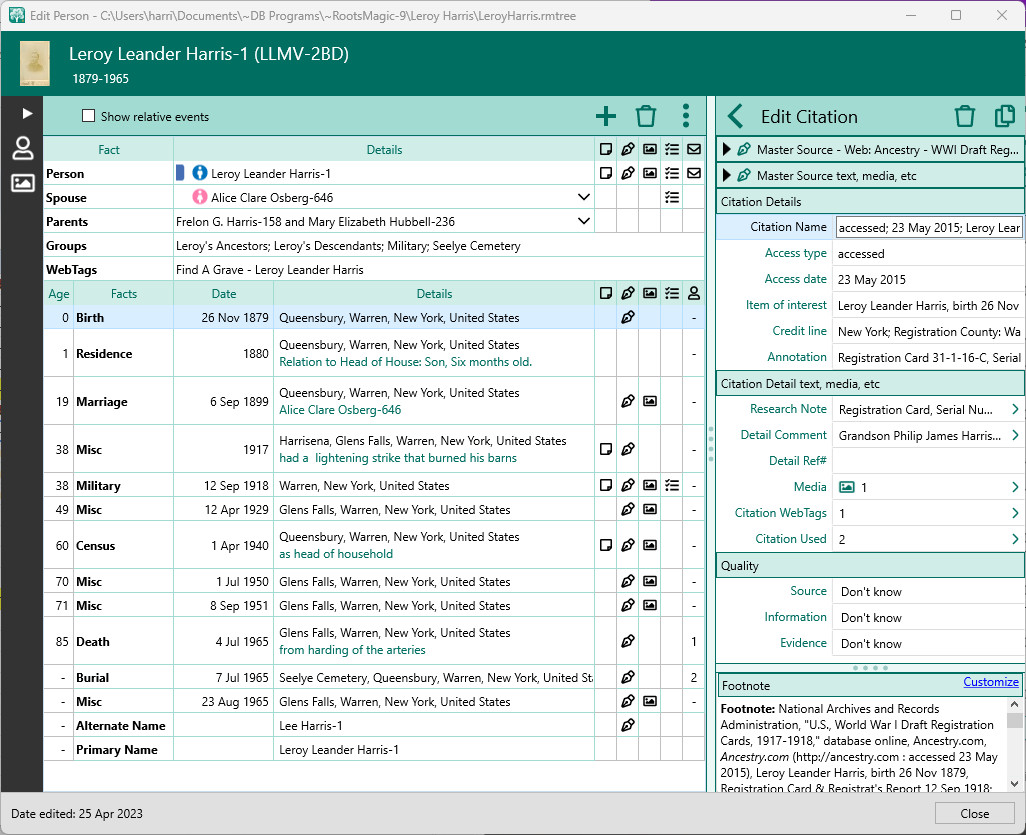Open the three-dot options menu
1026x835 pixels.
click(x=686, y=116)
